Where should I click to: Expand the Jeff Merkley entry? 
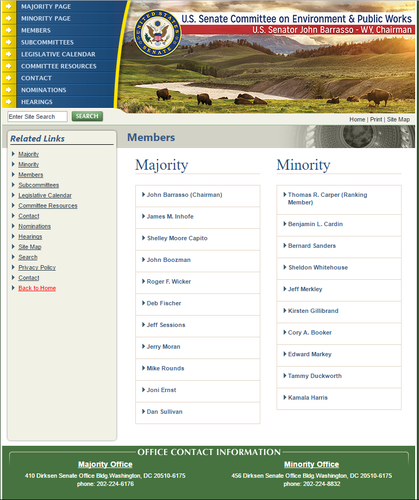coord(339,290)
